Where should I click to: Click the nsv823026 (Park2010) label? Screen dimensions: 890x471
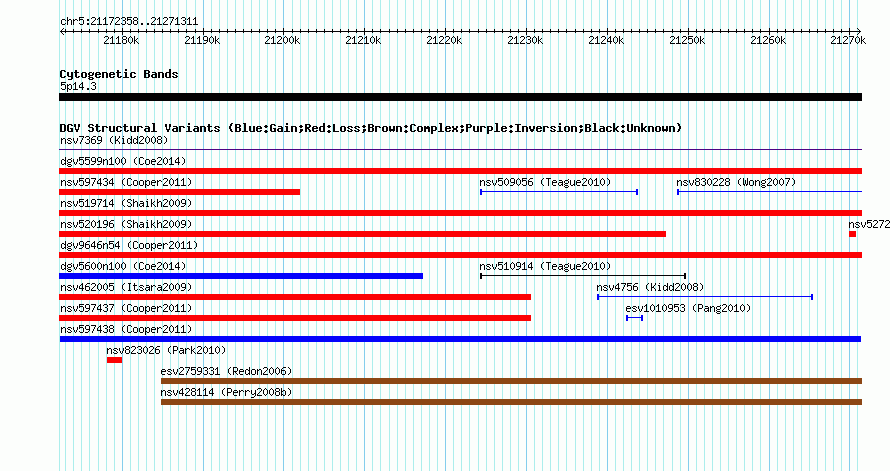166,350
